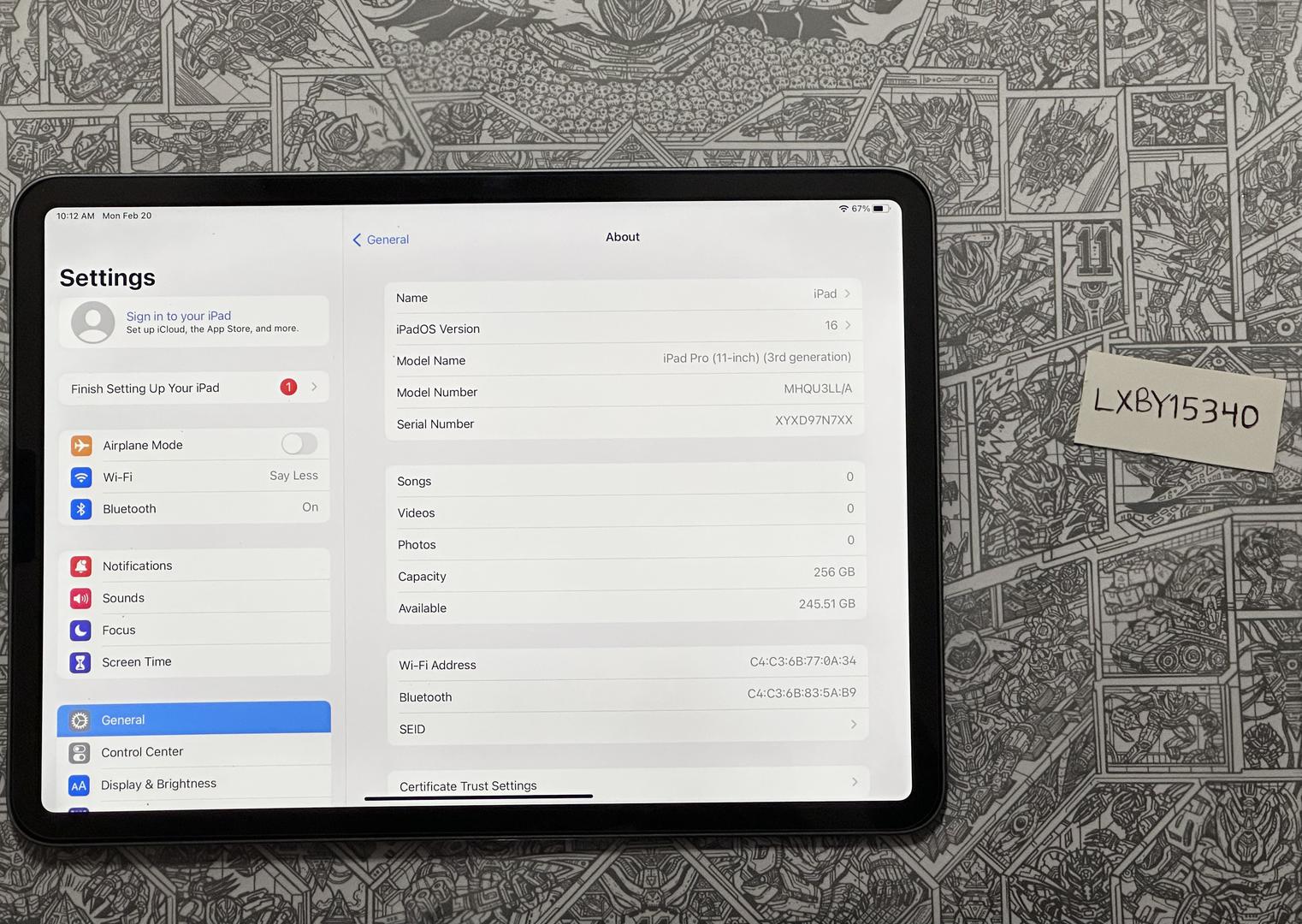This screenshot has height=924, width=1302.
Task: Tap the Videos count row
Action: 626,511
